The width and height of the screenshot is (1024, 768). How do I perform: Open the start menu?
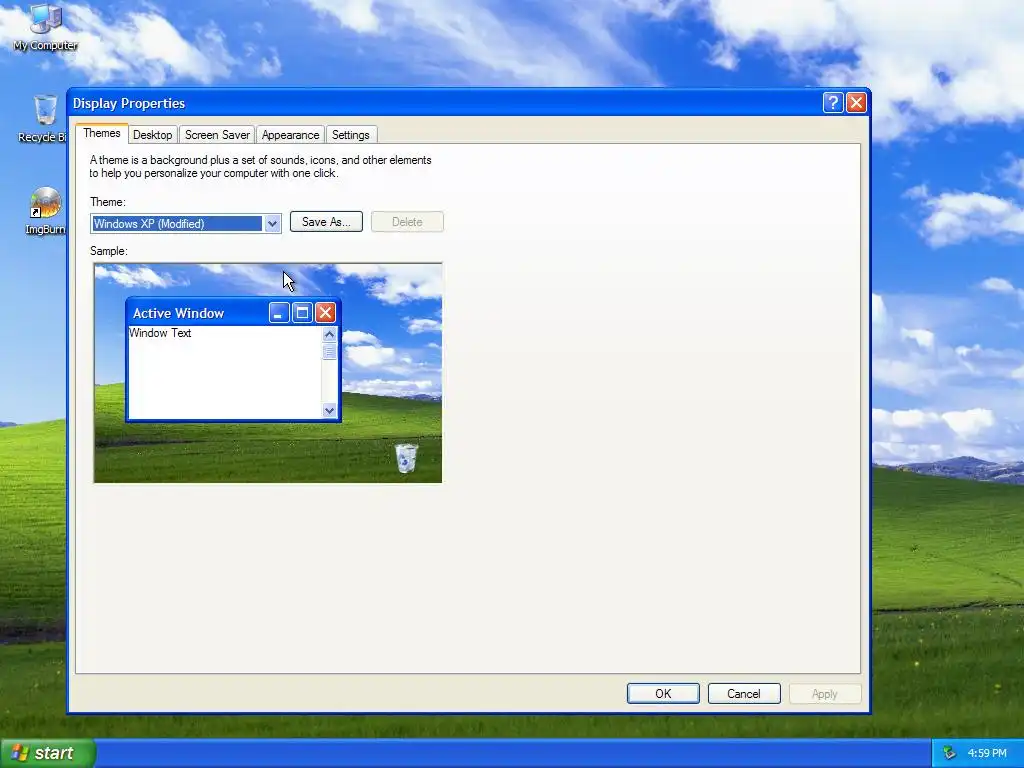coord(48,753)
